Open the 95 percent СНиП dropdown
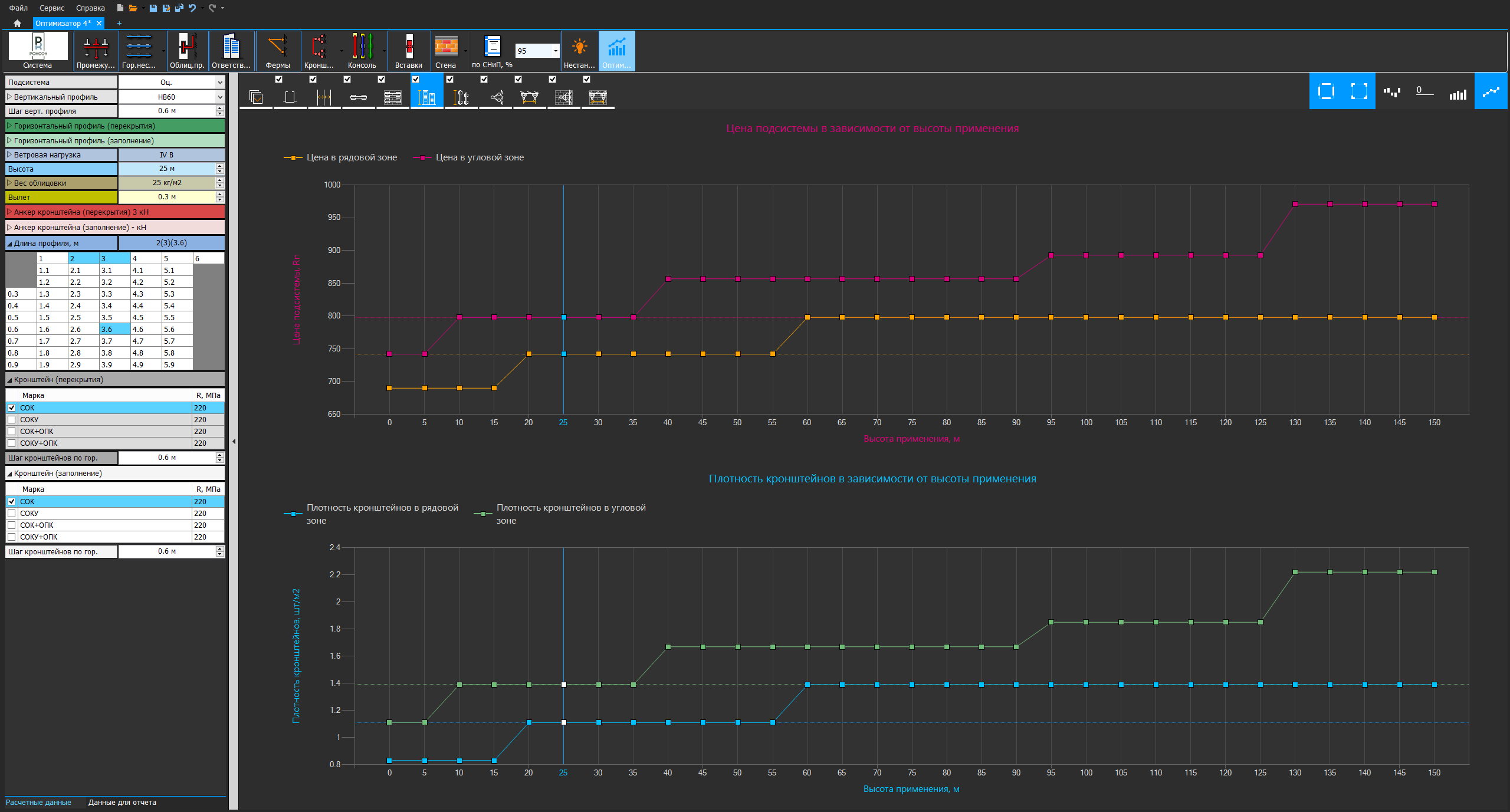This screenshot has width=1510, height=812. pos(555,51)
